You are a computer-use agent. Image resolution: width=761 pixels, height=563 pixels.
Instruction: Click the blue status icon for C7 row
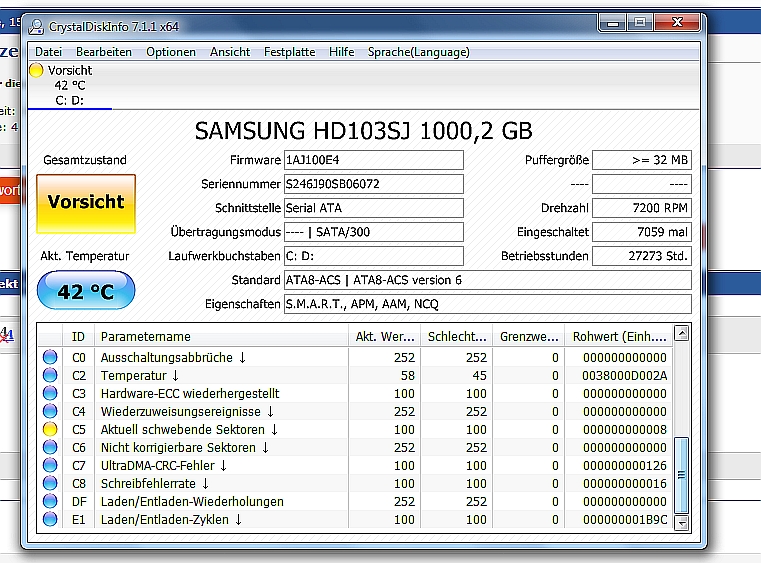pyautogui.click(x=50, y=465)
